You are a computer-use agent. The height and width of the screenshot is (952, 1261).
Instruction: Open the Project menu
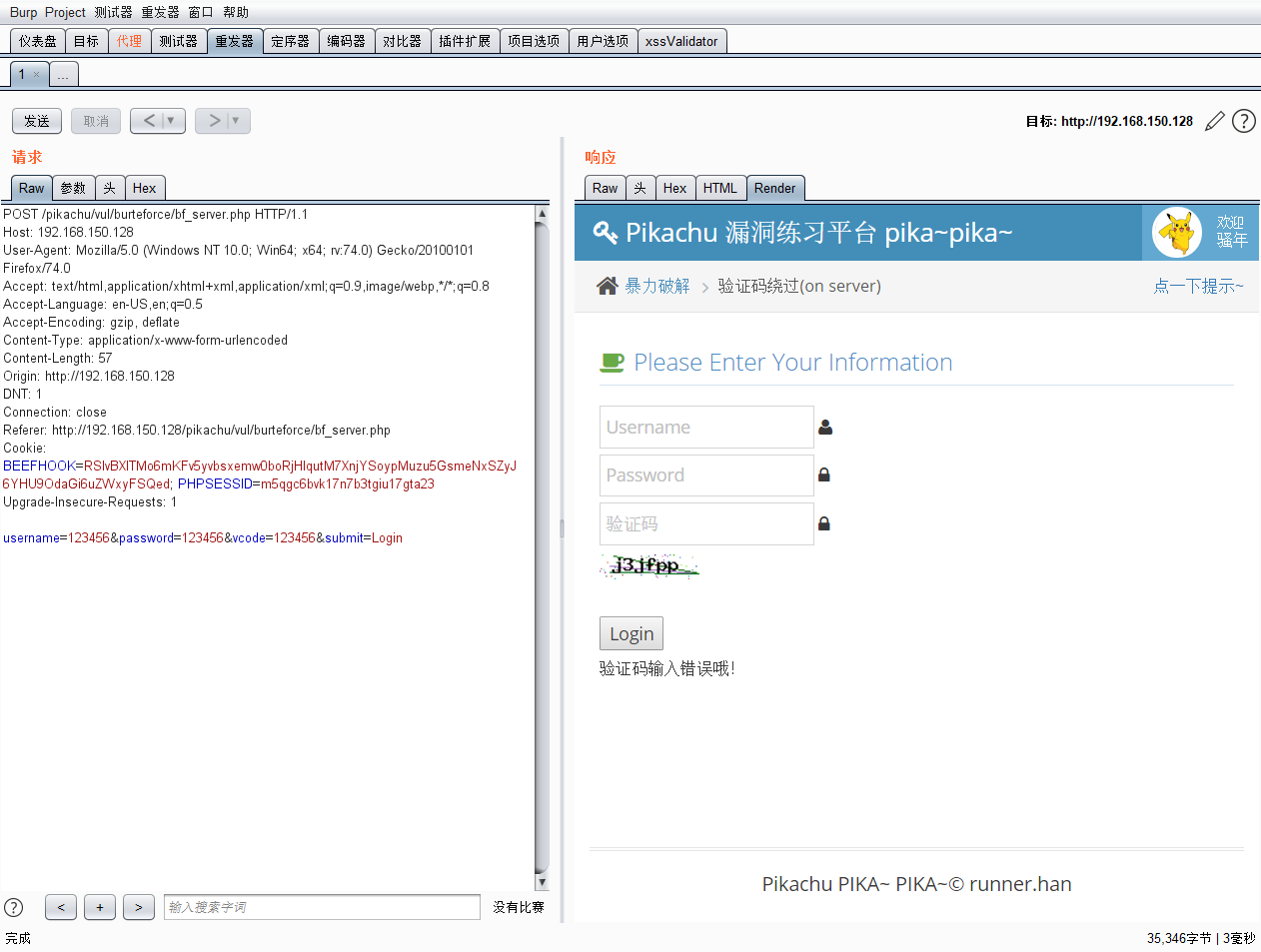[x=65, y=12]
